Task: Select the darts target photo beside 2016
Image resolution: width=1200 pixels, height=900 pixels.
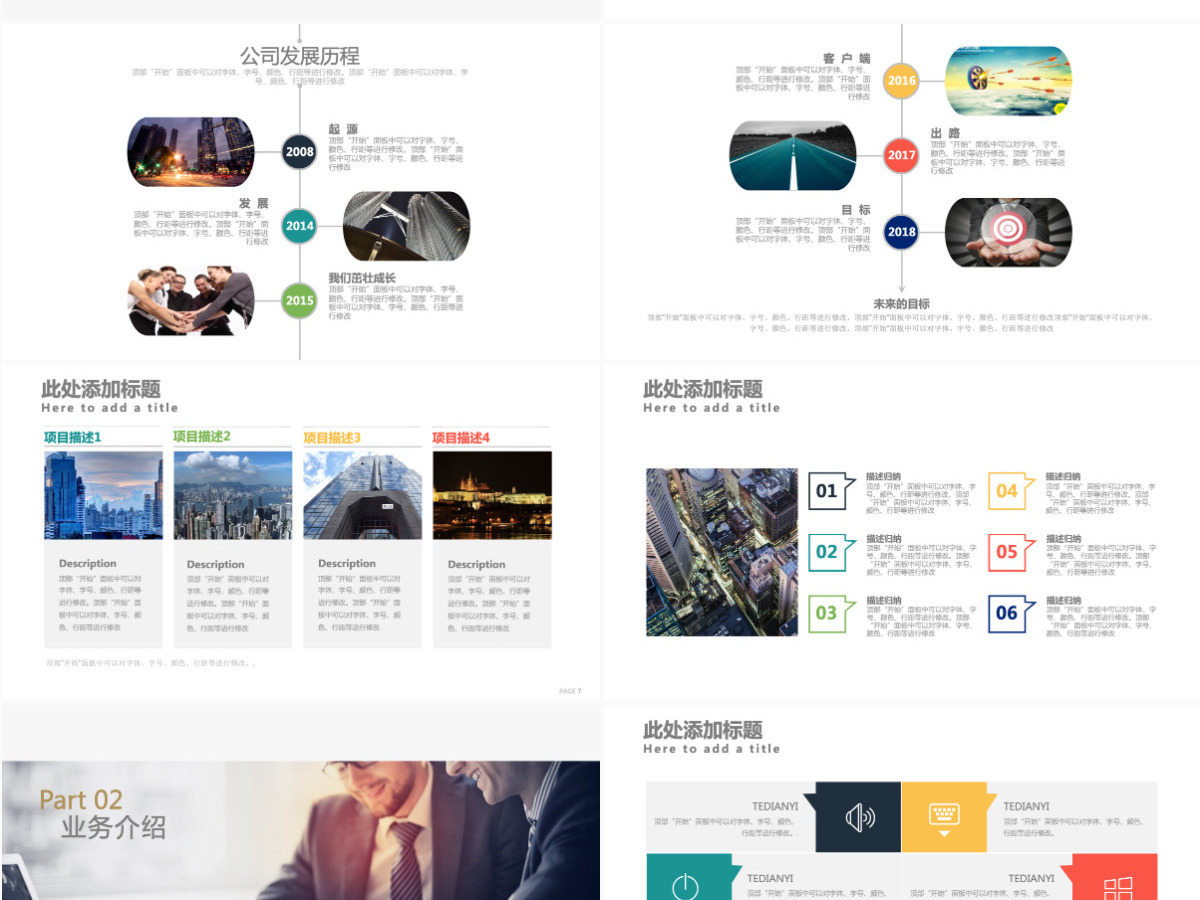Action: tap(1009, 81)
